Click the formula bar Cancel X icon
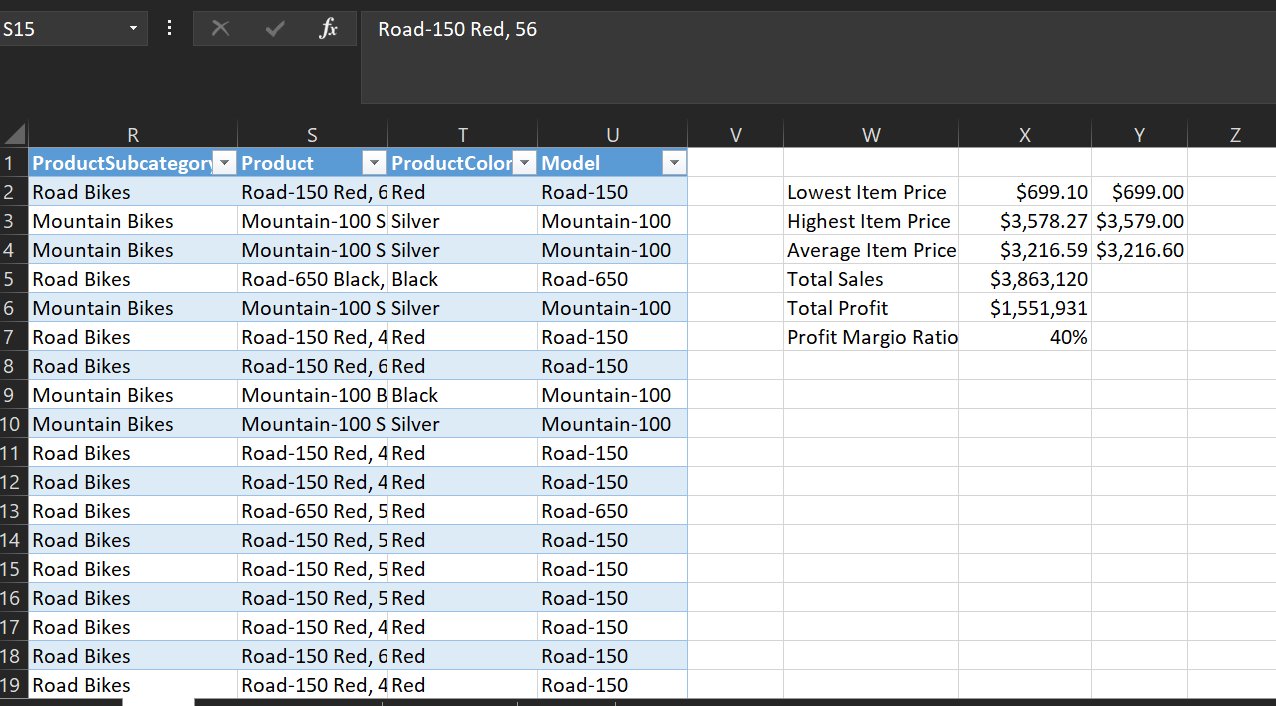 pyautogui.click(x=221, y=29)
